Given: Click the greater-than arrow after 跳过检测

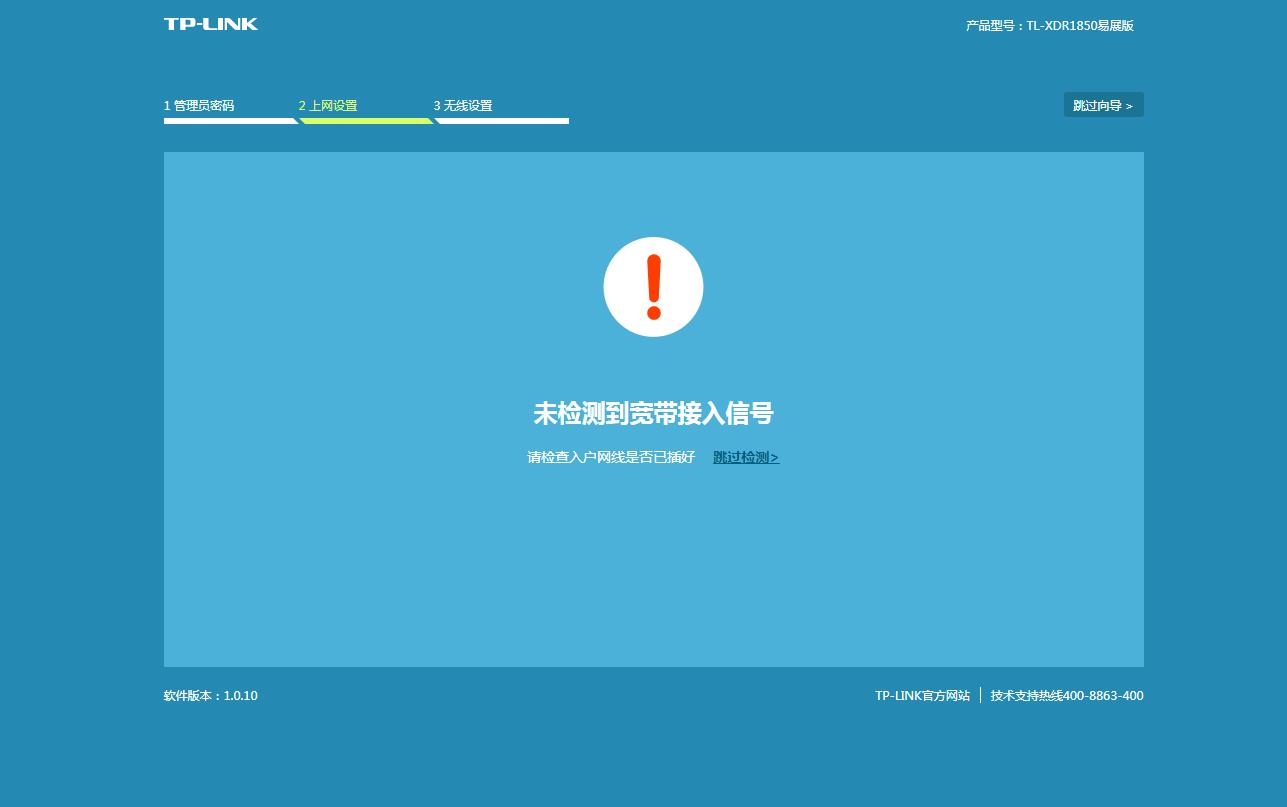Looking at the screenshot, I should tap(775, 457).
